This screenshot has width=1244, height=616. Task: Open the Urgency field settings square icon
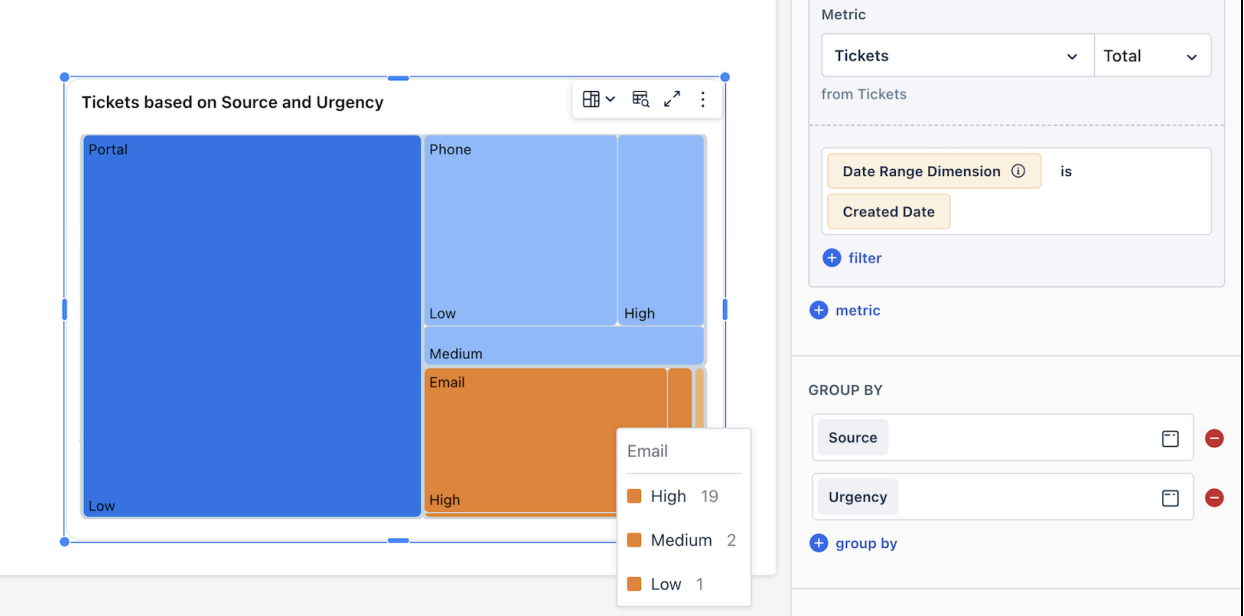point(1170,497)
